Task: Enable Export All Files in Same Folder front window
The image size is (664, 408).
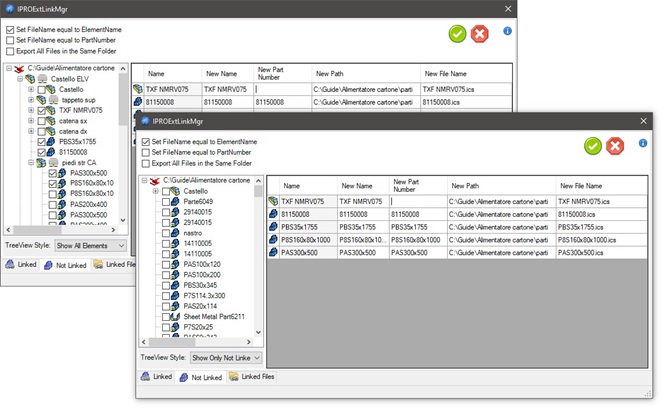Action: [145, 164]
